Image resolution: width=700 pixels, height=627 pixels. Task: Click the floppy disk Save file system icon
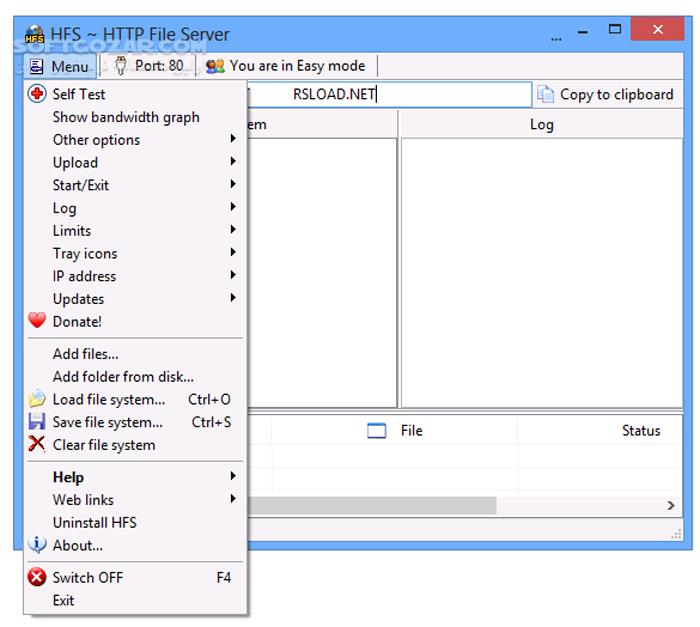[x=37, y=422]
